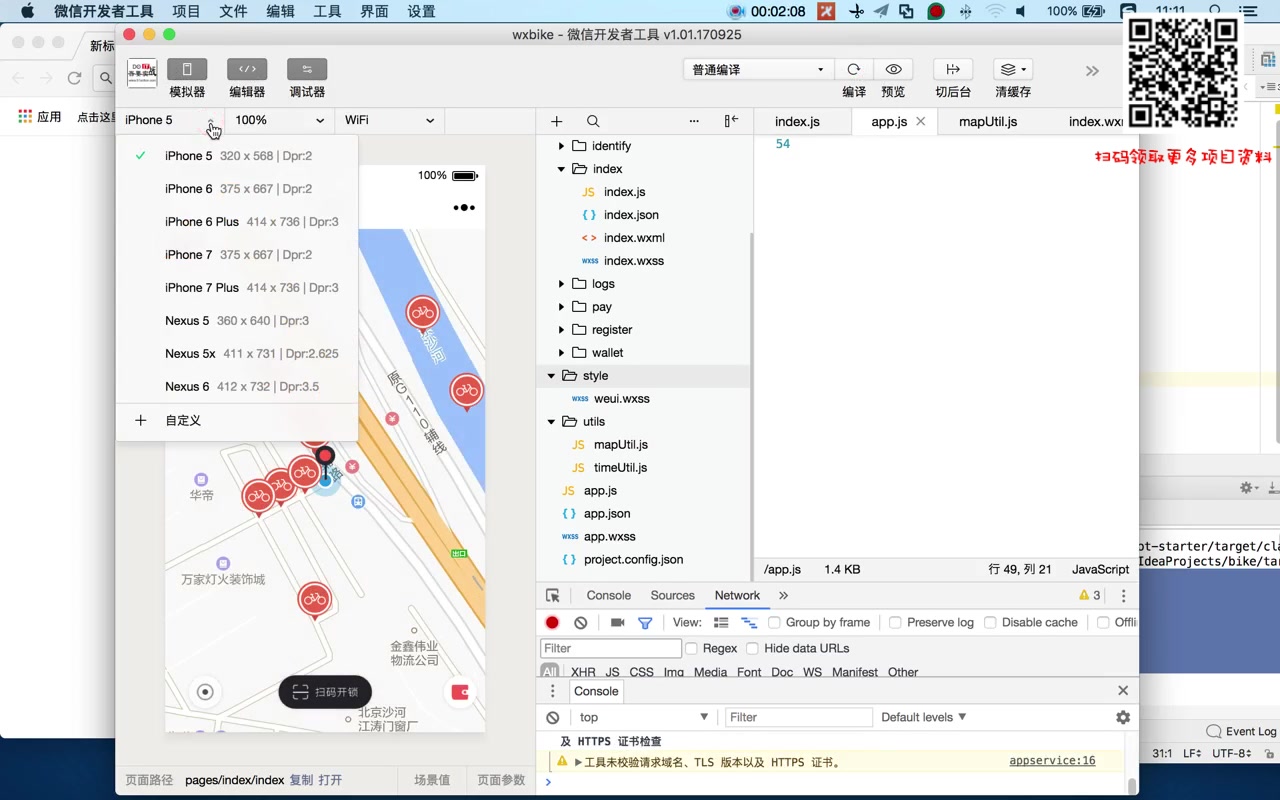Open devtools three-dot menu
Screen dimensions: 1280x800
[x=1123, y=595]
